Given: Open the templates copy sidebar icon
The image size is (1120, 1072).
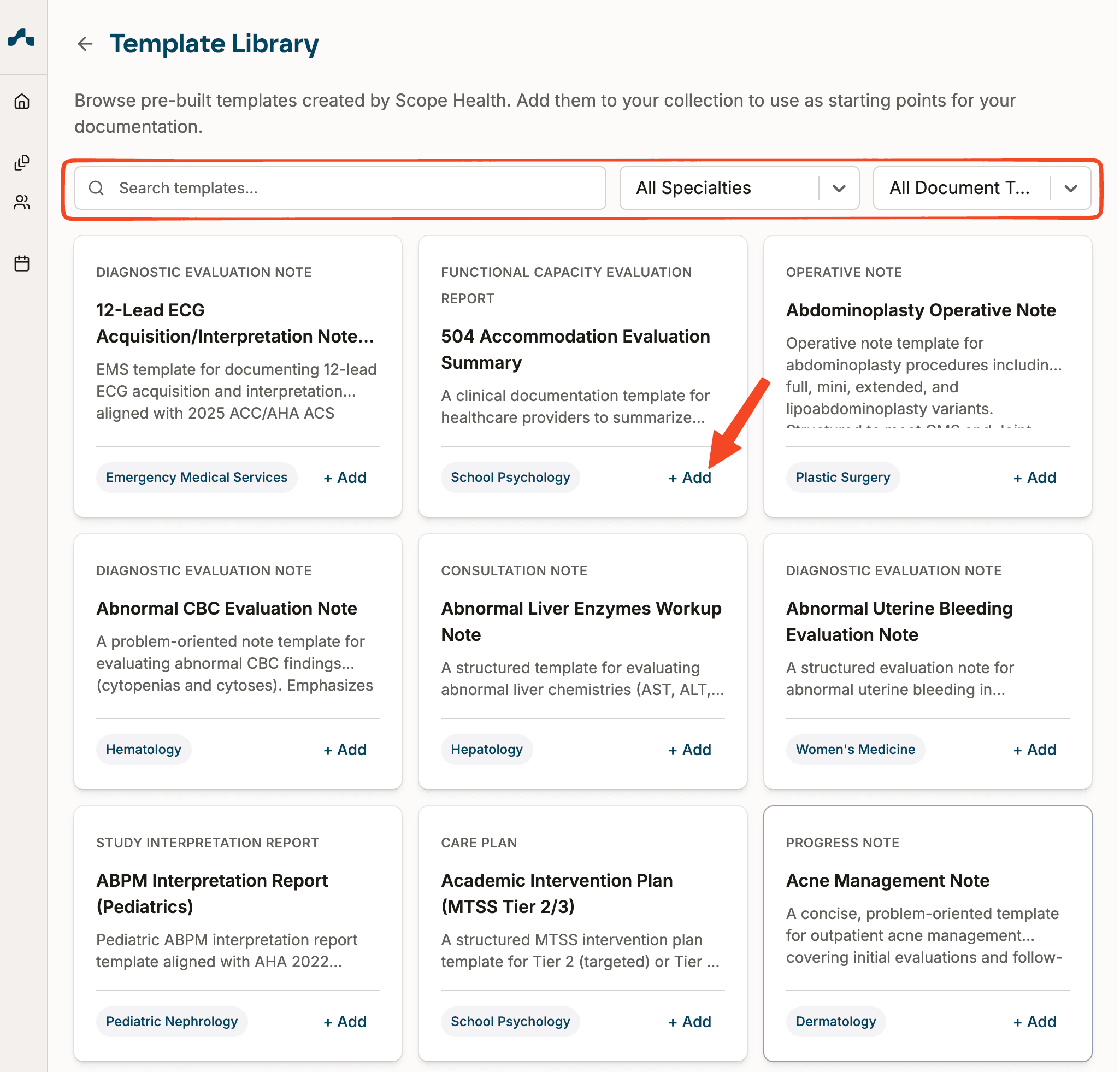Looking at the screenshot, I should (22, 163).
